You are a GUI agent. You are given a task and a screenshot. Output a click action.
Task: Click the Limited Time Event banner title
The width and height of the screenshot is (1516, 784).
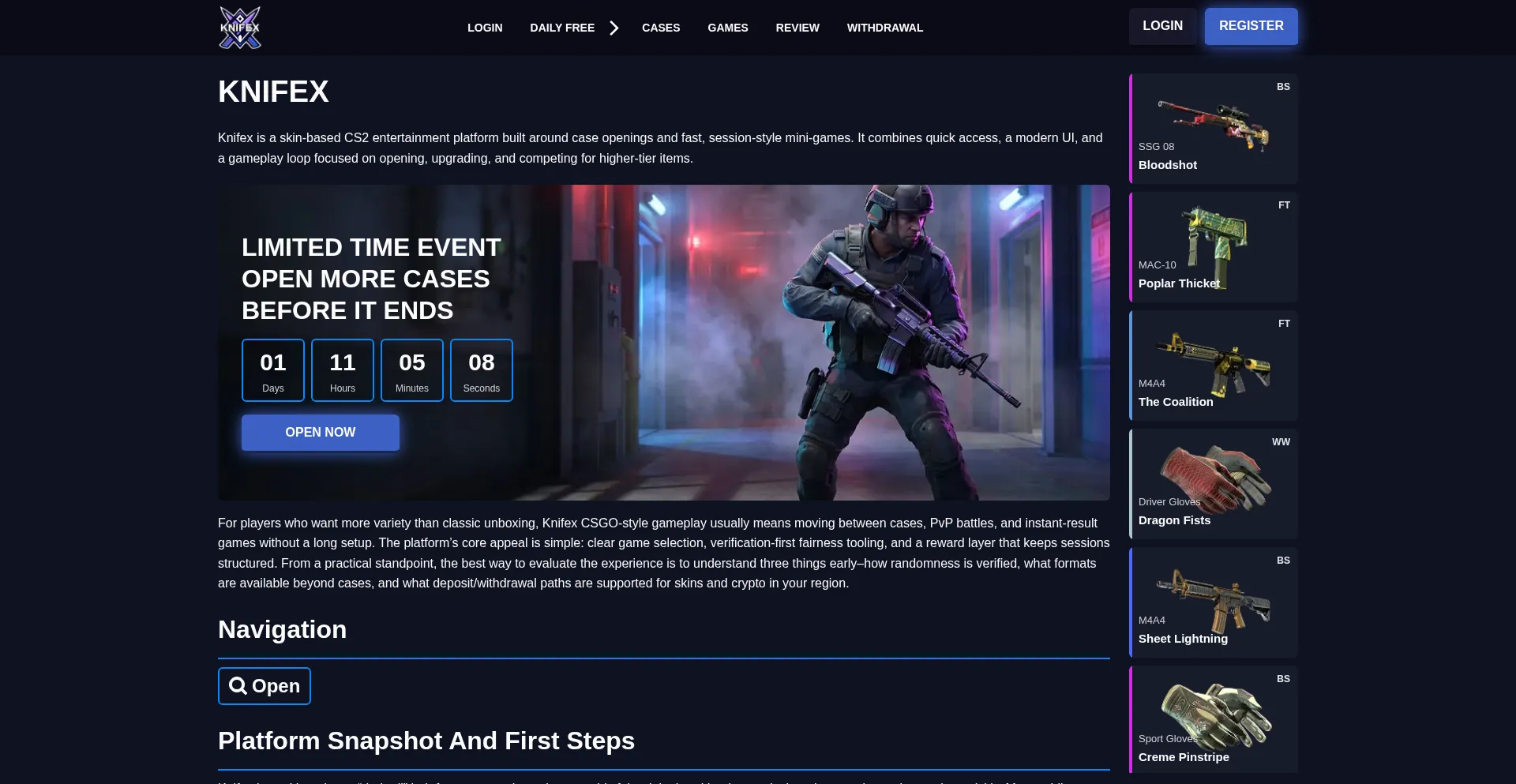point(371,279)
